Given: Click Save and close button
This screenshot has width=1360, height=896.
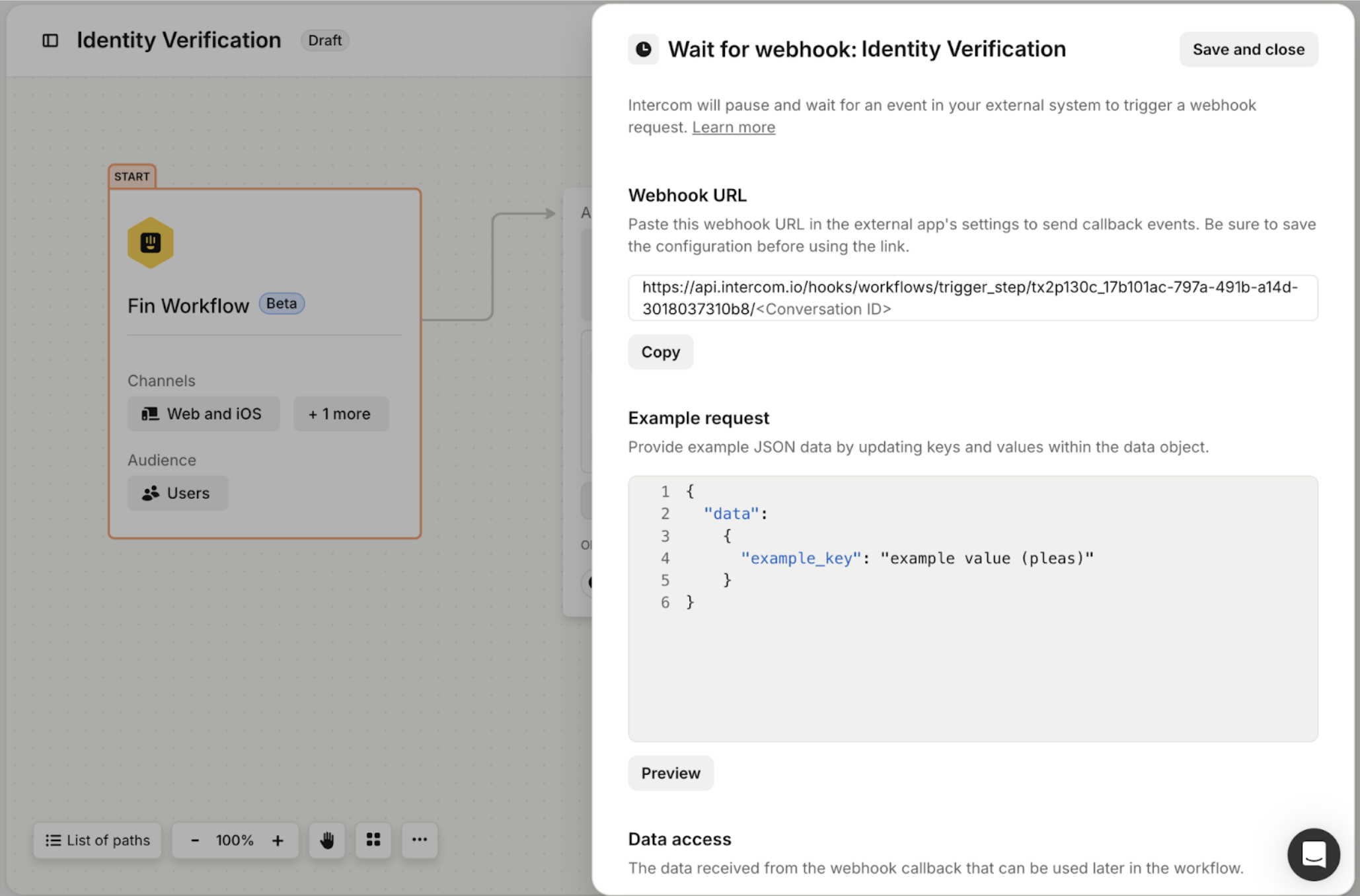Looking at the screenshot, I should [1248, 50].
